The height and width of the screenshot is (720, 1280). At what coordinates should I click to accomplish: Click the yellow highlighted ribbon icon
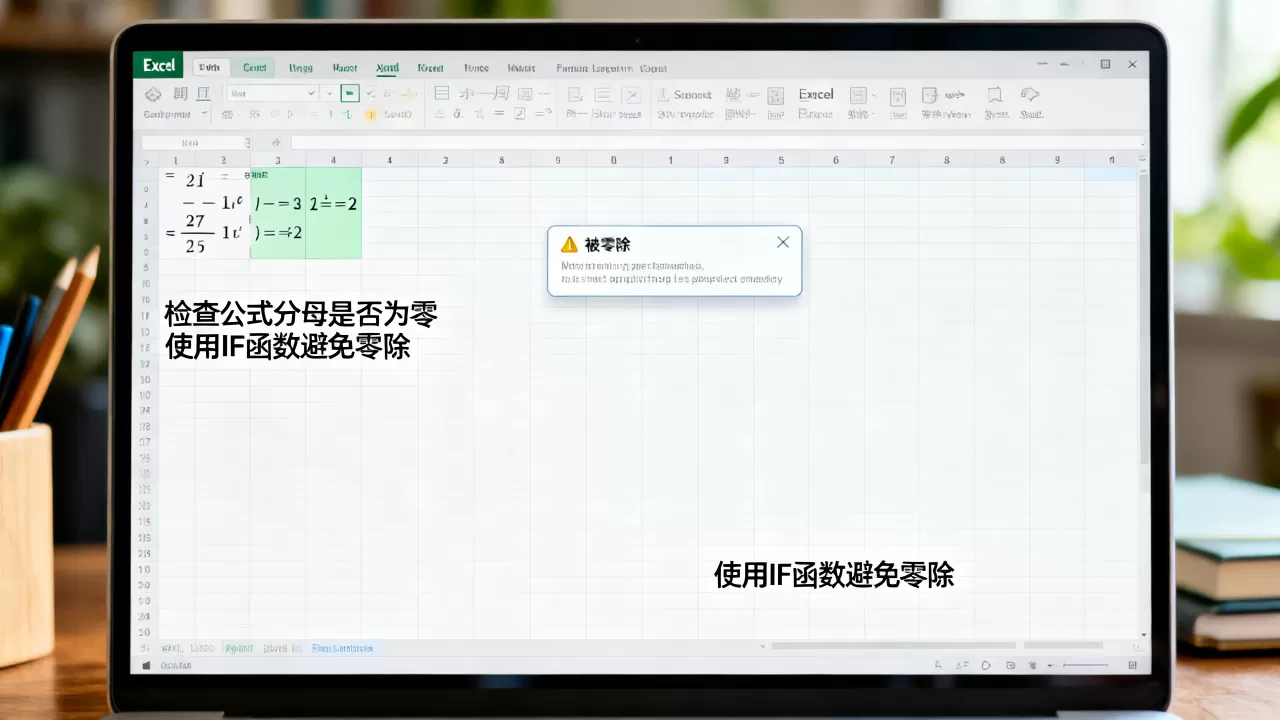tap(370, 115)
